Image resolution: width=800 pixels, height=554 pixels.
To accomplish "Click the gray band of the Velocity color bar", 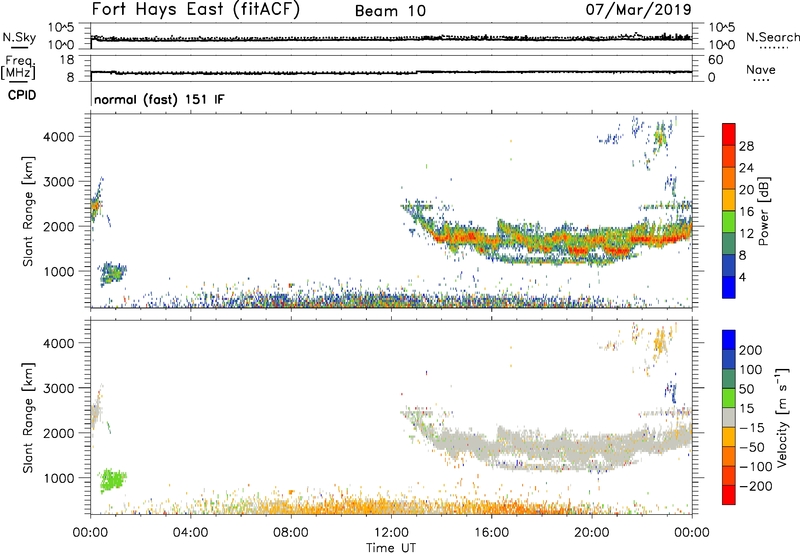I will click(x=729, y=418).
